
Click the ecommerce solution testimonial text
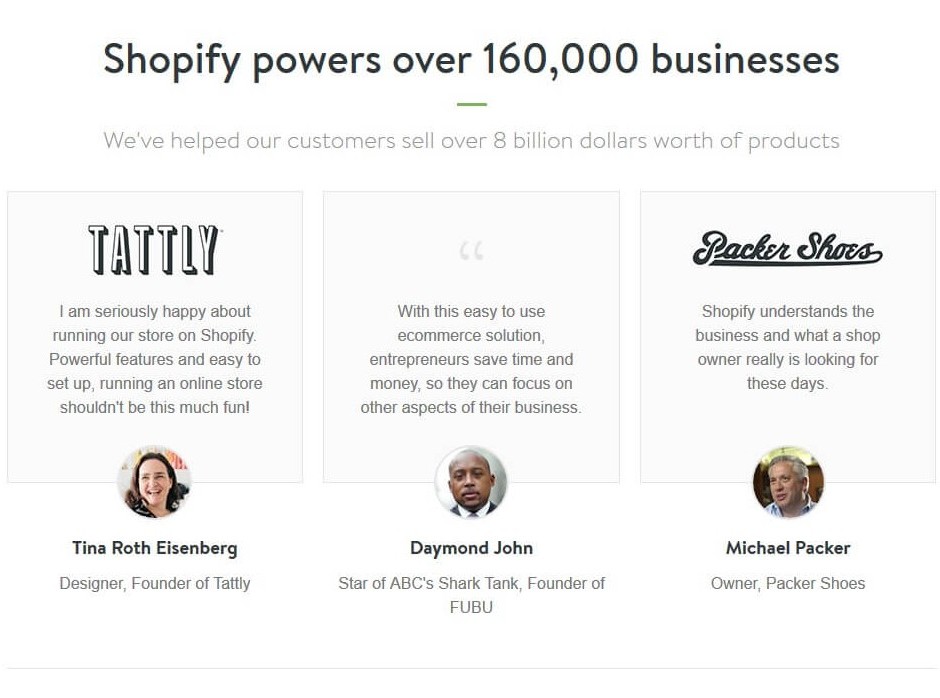point(471,359)
